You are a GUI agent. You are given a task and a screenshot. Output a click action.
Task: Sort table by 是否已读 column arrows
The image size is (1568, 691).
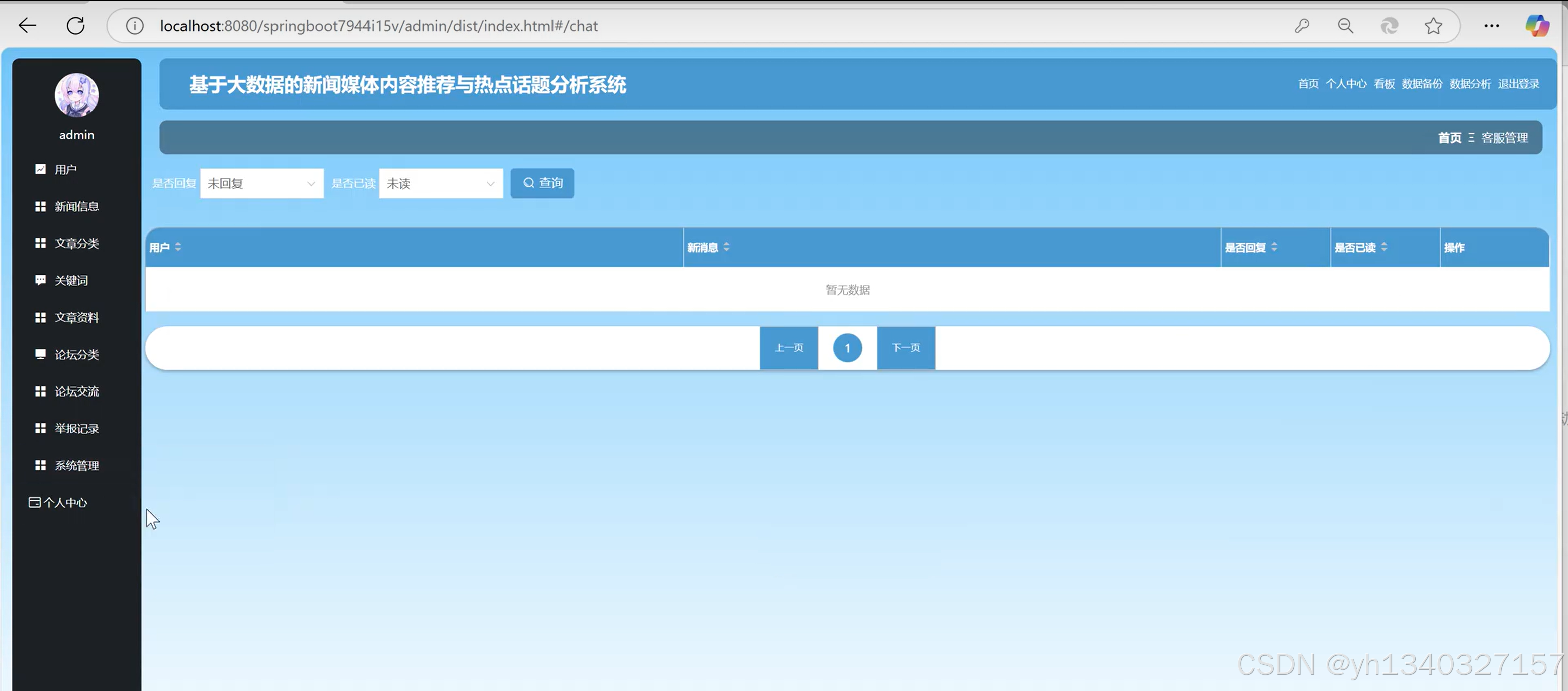pos(1383,247)
